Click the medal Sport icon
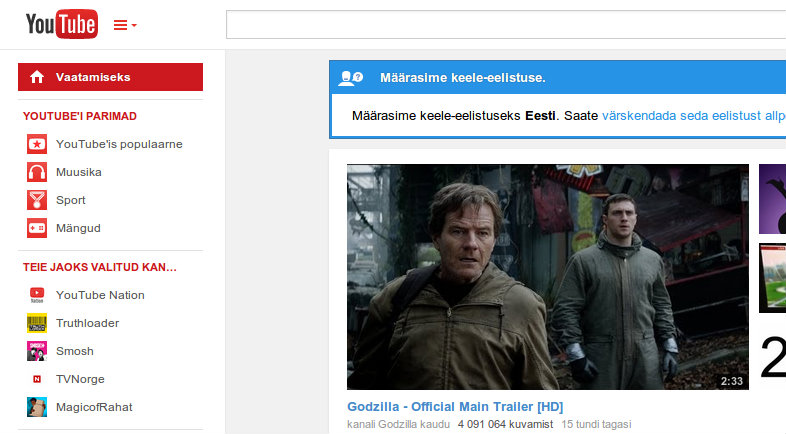This screenshot has height=434, width=786. pos(37,200)
